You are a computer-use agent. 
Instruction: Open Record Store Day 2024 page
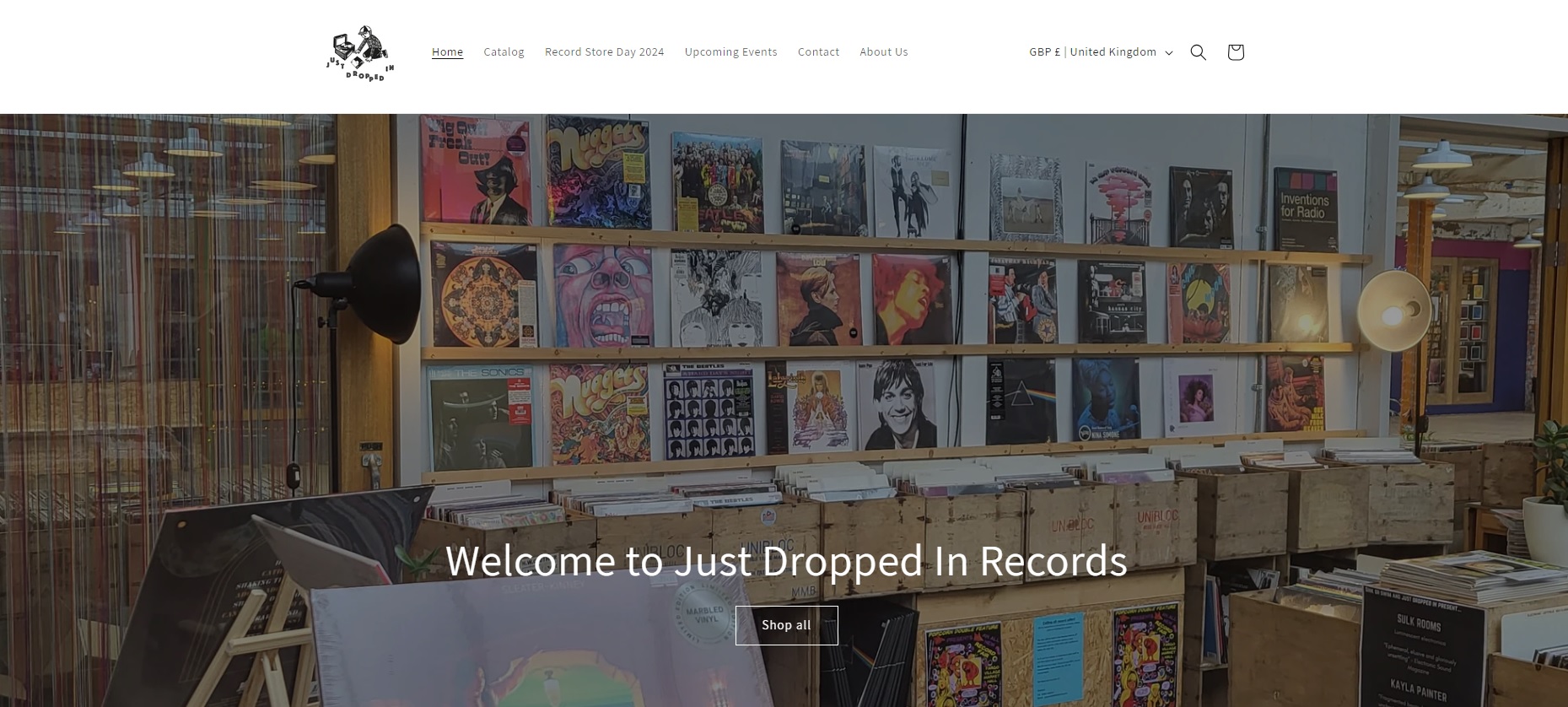pos(604,52)
